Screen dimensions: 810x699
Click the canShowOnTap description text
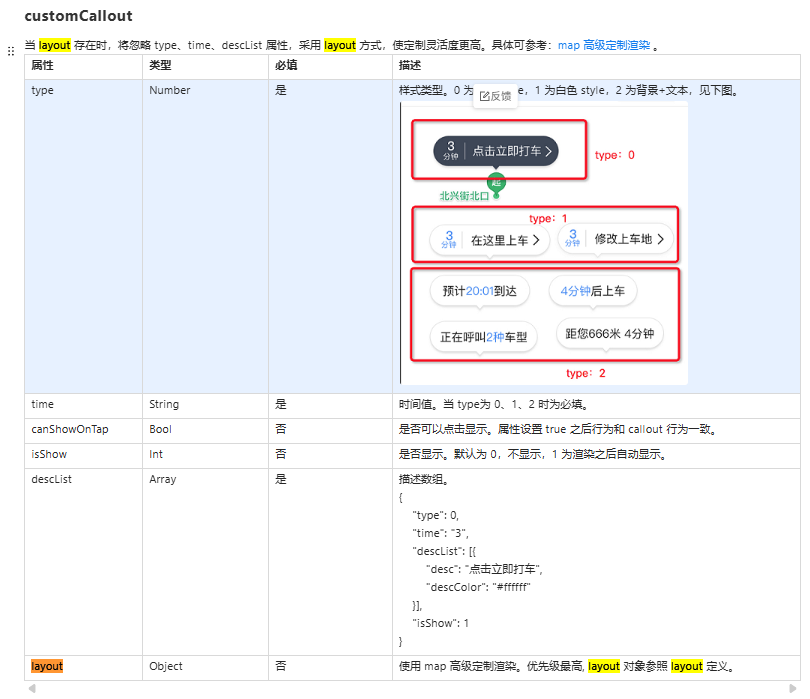coord(558,429)
